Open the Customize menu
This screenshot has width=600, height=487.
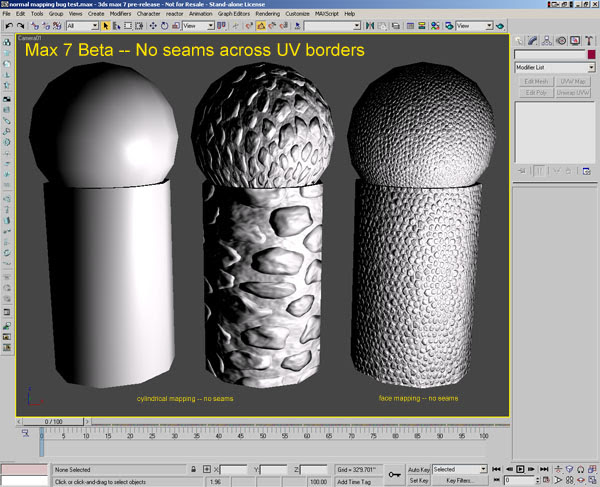(297, 13)
